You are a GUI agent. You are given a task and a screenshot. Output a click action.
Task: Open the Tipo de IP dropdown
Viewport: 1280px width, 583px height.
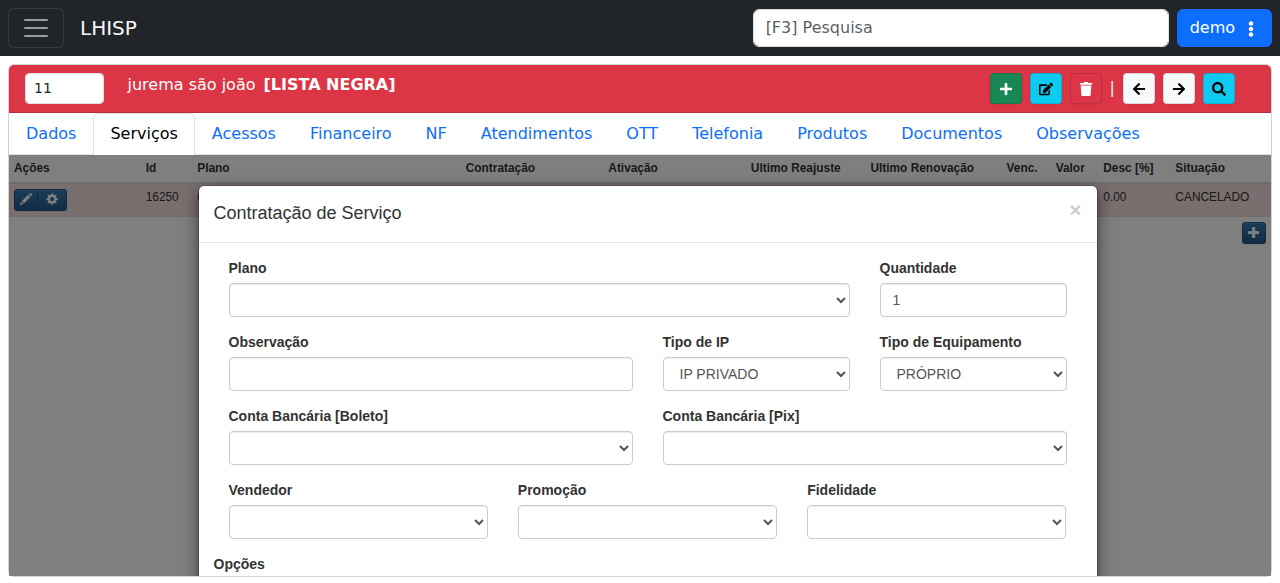[x=756, y=374]
